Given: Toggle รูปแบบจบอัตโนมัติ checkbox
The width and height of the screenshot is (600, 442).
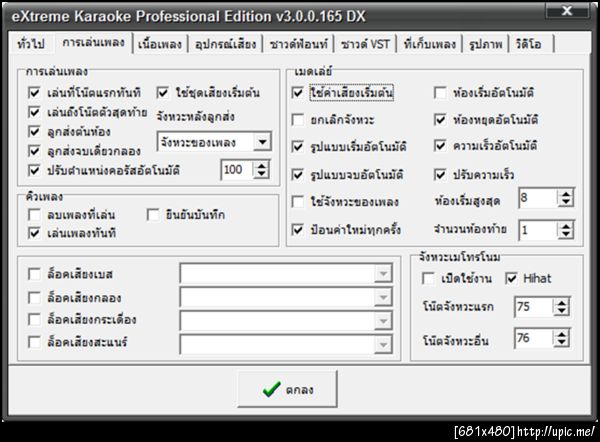Looking at the screenshot, I should pos(297,175).
